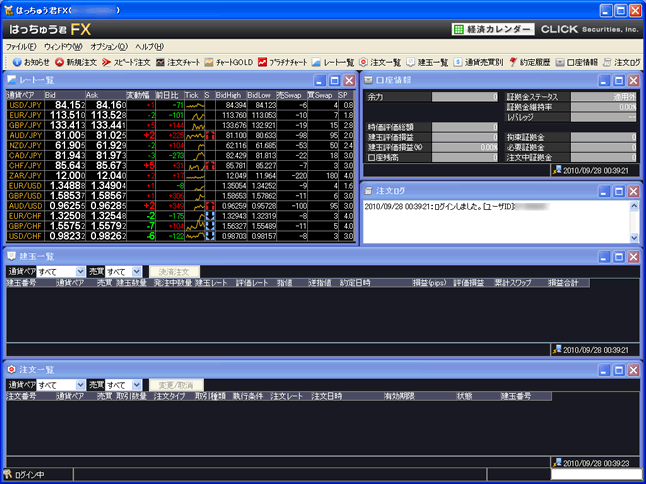Open 約定履歴 execution history
Viewport: 646px width, 484px height.
[x=529, y=62]
